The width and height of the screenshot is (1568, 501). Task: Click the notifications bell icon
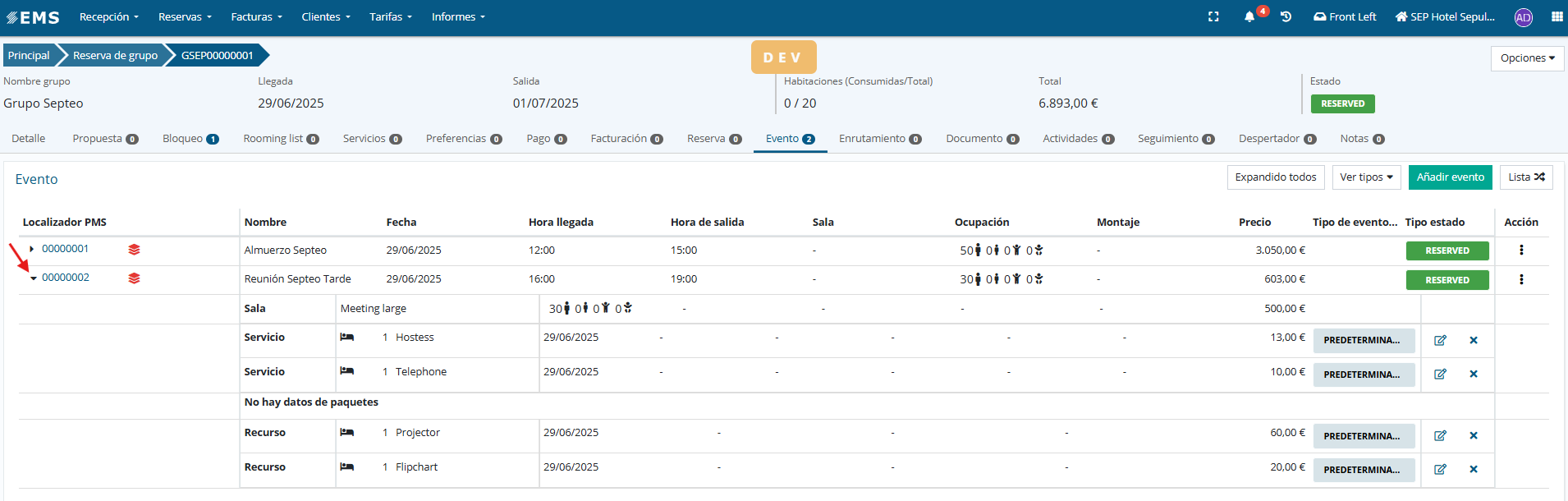coord(1249,16)
